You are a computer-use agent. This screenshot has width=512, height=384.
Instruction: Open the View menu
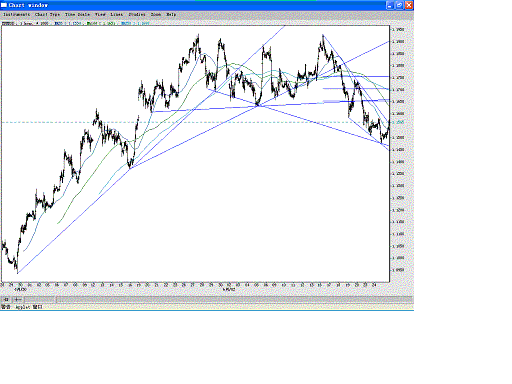(100, 15)
